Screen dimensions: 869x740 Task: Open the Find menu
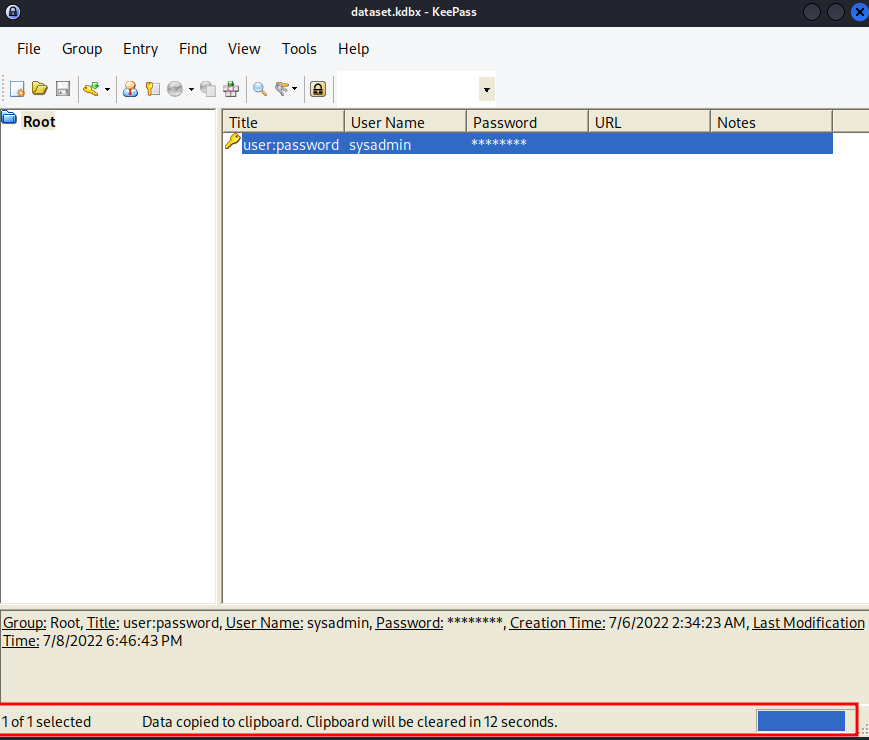(193, 49)
